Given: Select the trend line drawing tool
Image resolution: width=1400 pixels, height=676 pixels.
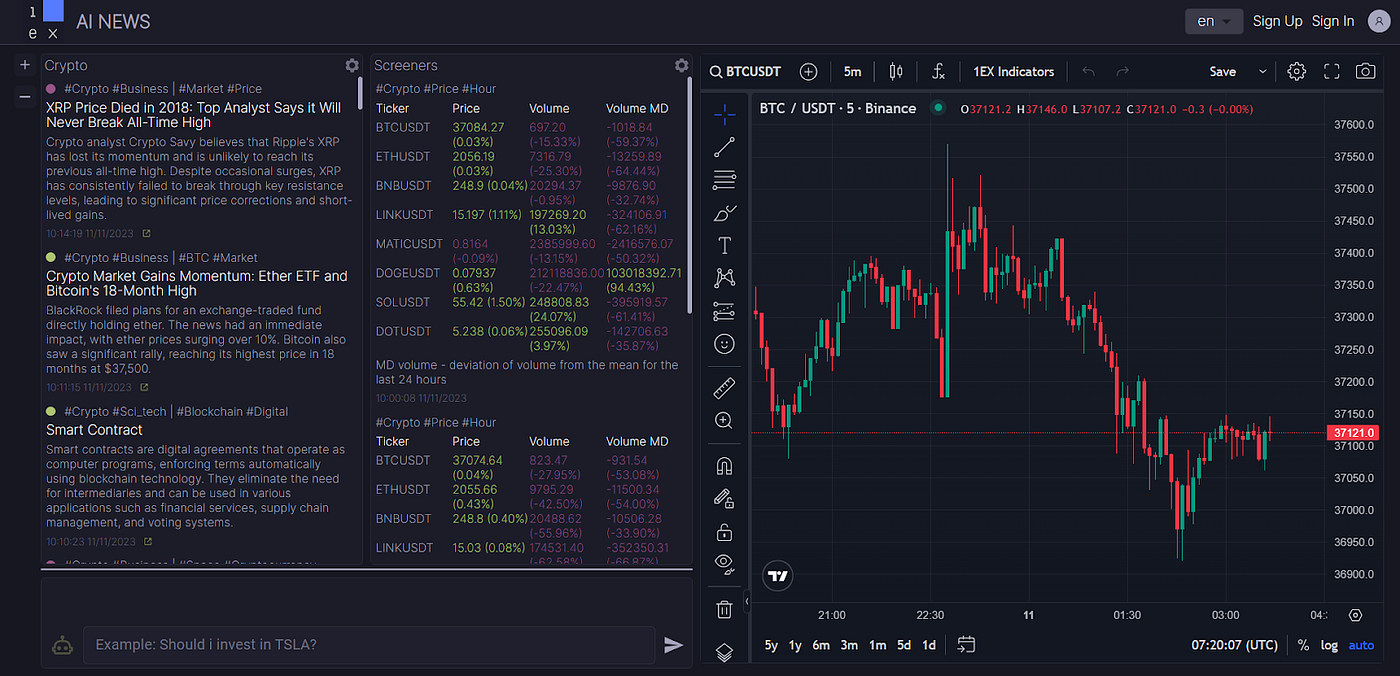Looking at the screenshot, I should [724, 147].
